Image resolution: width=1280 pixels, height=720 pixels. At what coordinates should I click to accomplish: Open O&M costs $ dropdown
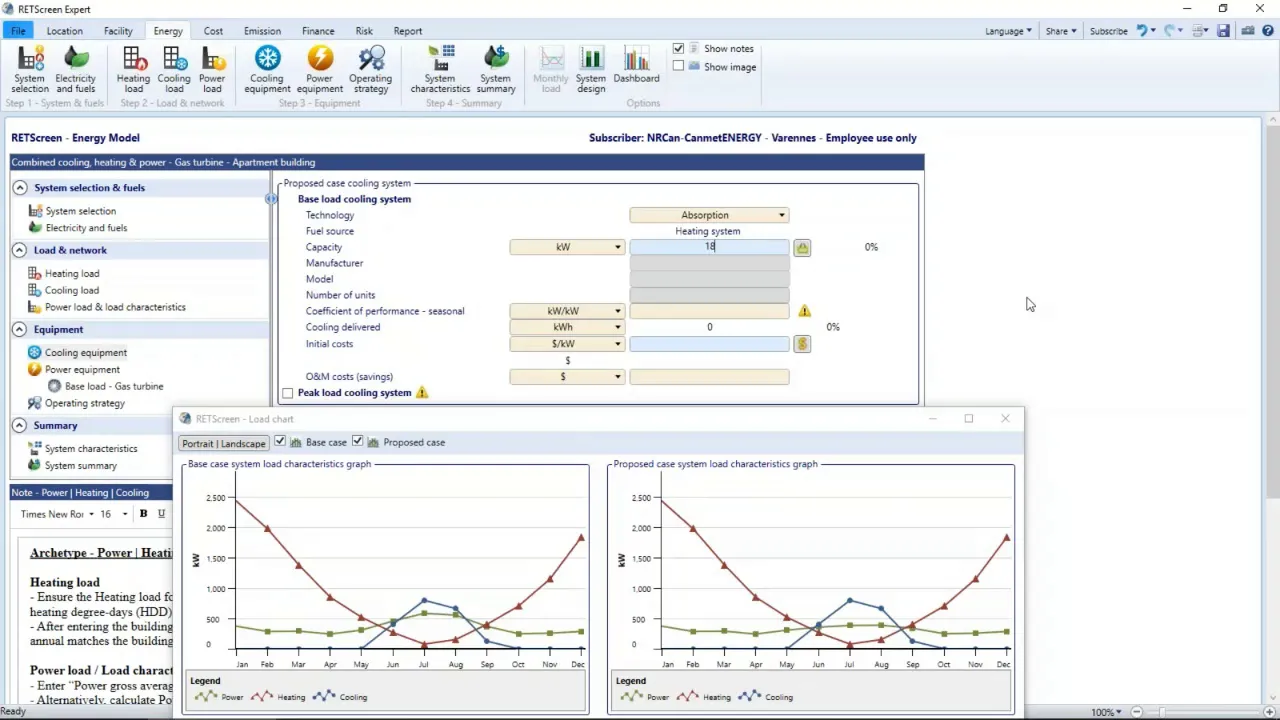point(567,377)
